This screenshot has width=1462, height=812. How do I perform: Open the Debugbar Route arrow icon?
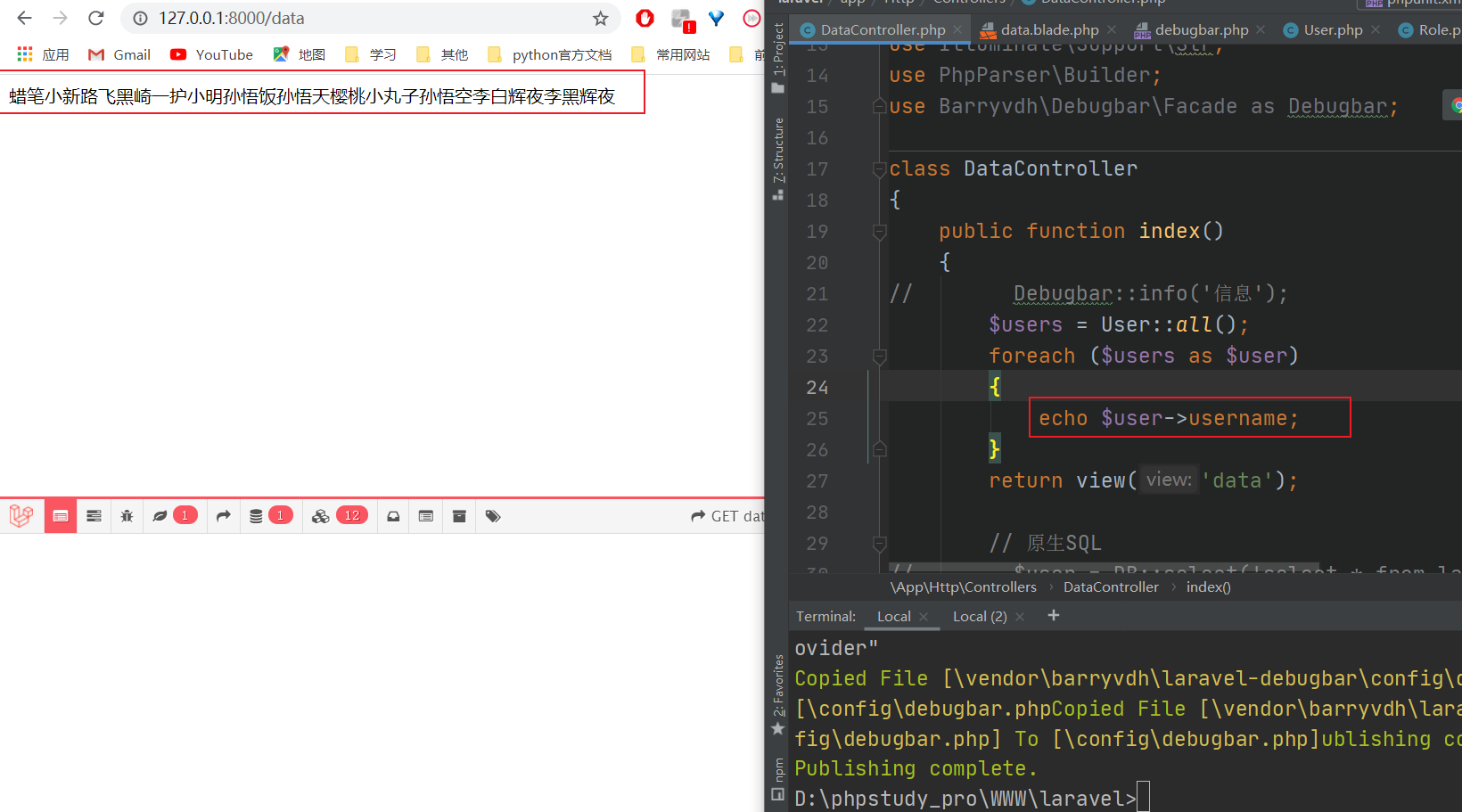tap(223, 516)
